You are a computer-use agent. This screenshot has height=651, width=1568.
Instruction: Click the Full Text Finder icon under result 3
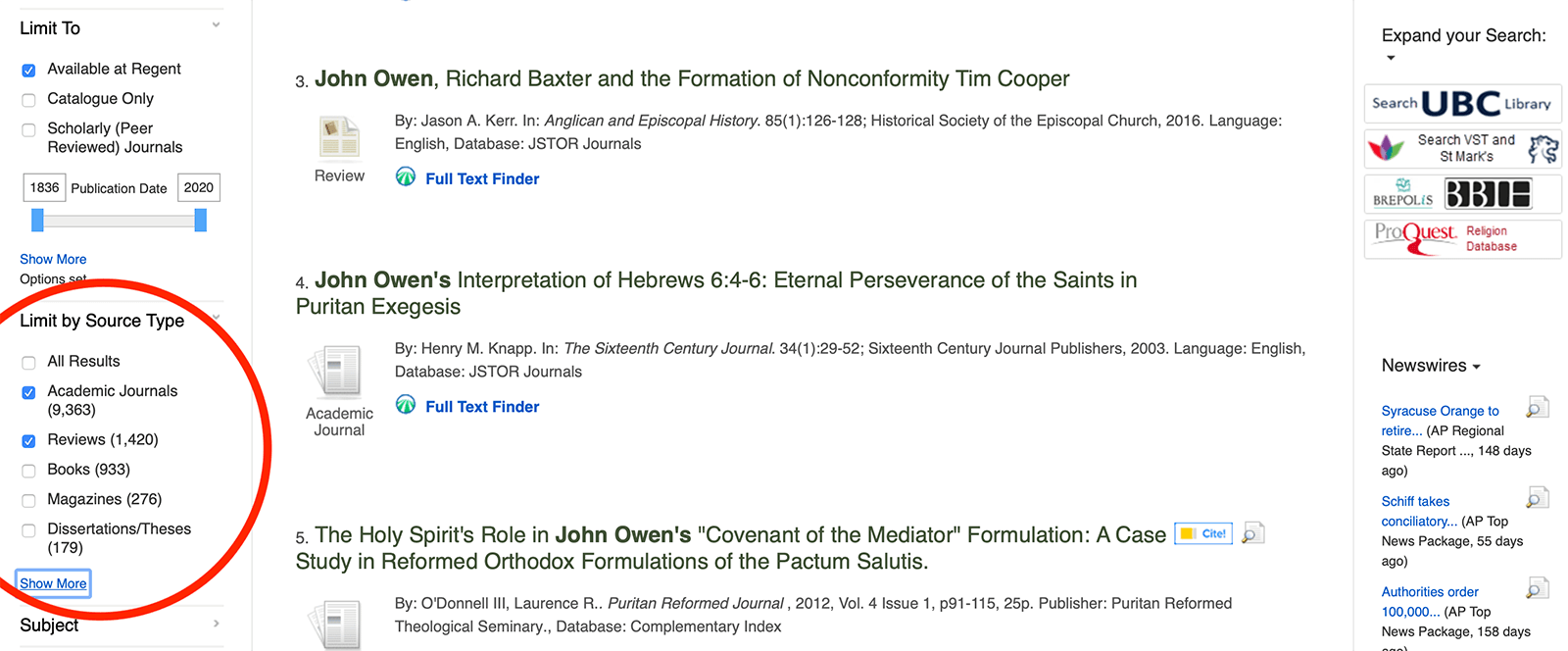(x=406, y=177)
